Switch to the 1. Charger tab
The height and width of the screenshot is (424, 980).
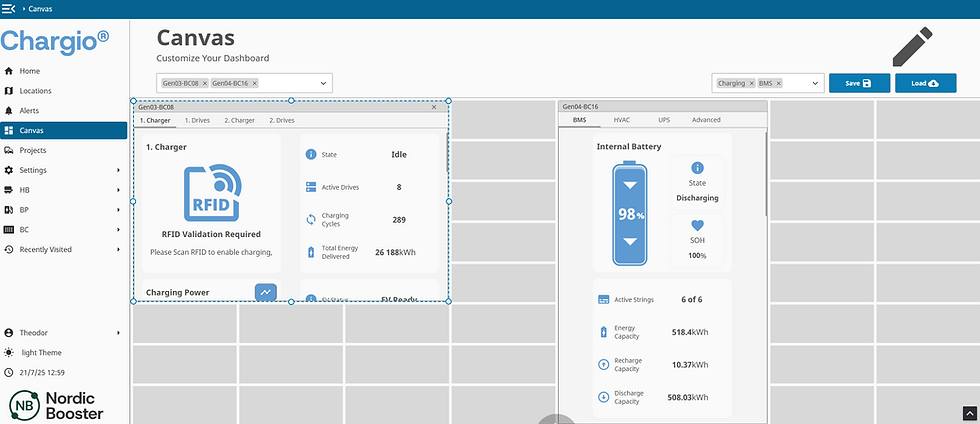(154, 120)
